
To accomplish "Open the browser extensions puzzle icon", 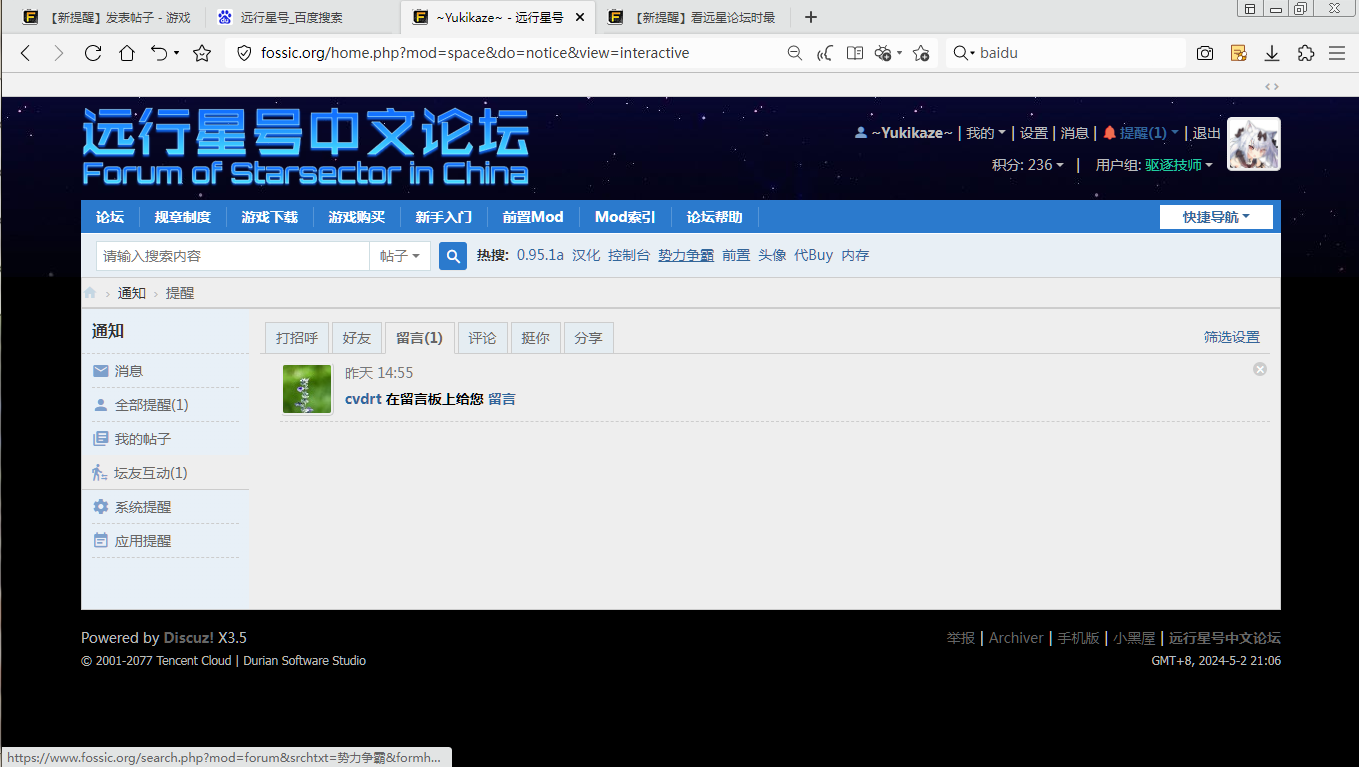I will tap(1305, 53).
